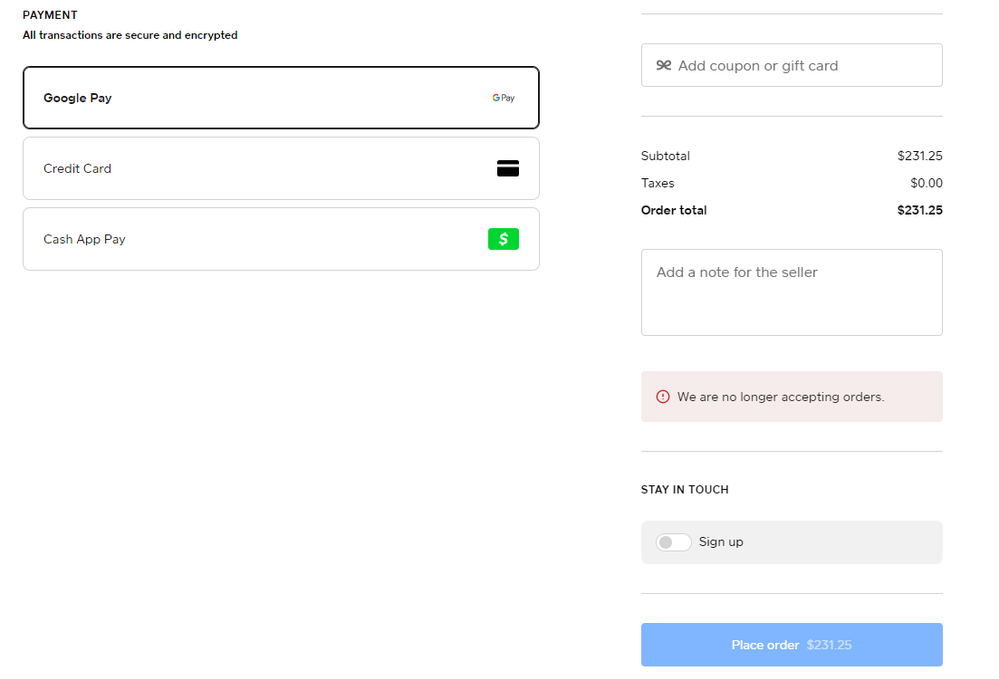This screenshot has width=999, height=679.
Task: Select the Google Pay label text
Action: (x=77, y=98)
